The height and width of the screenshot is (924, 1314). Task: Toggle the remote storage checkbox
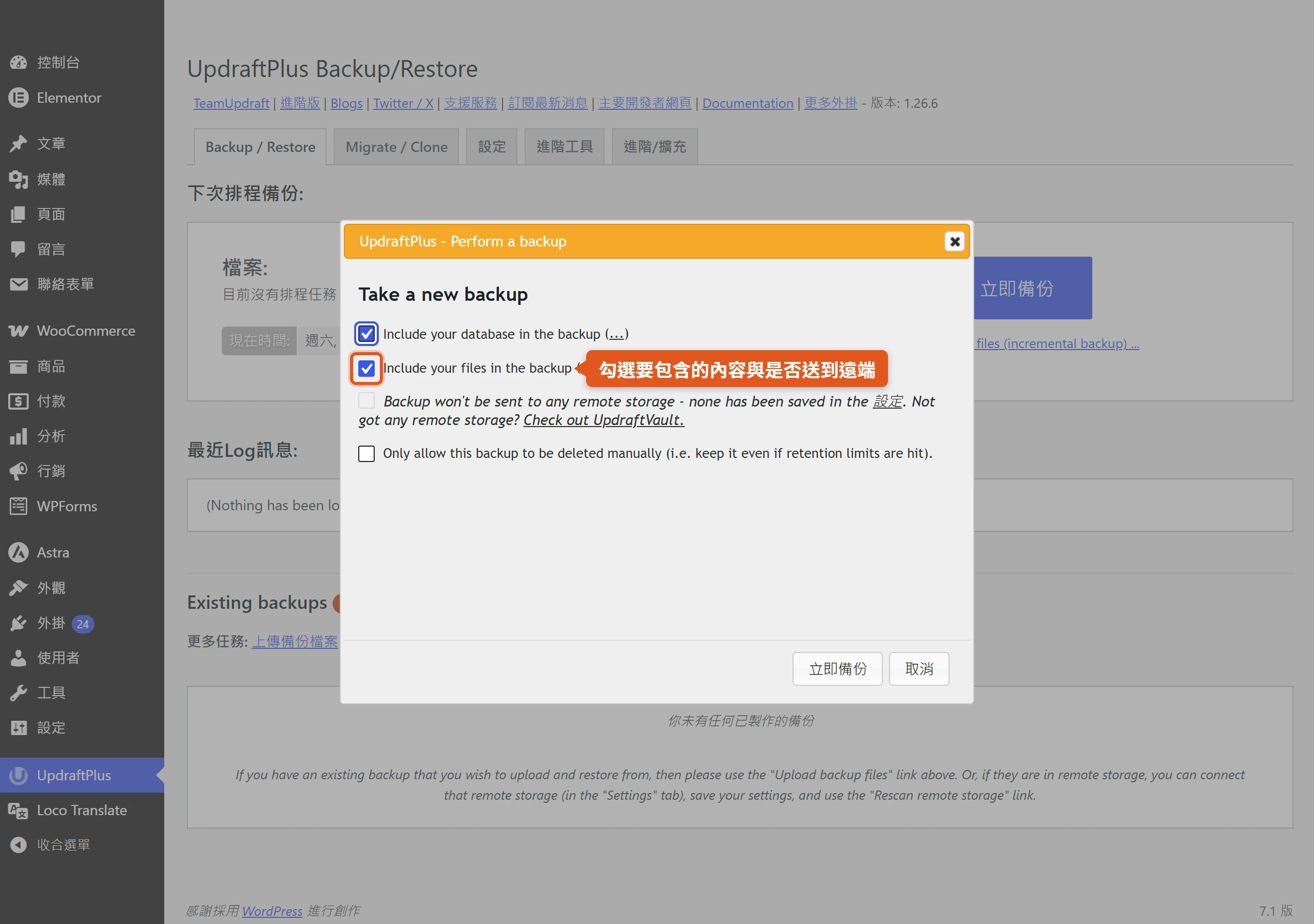click(x=366, y=401)
